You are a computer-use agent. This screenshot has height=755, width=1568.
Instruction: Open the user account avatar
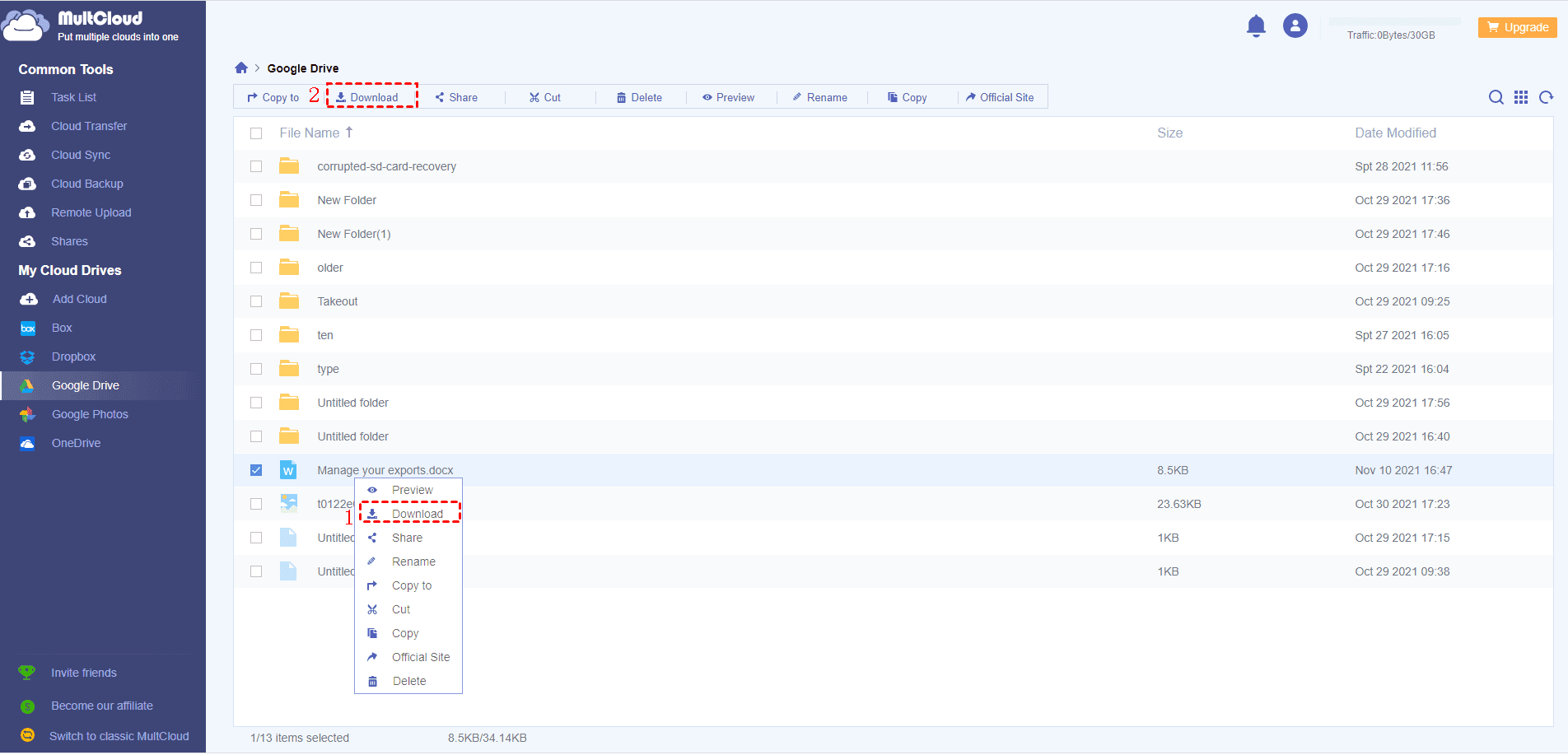pyautogui.click(x=1295, y=26)
